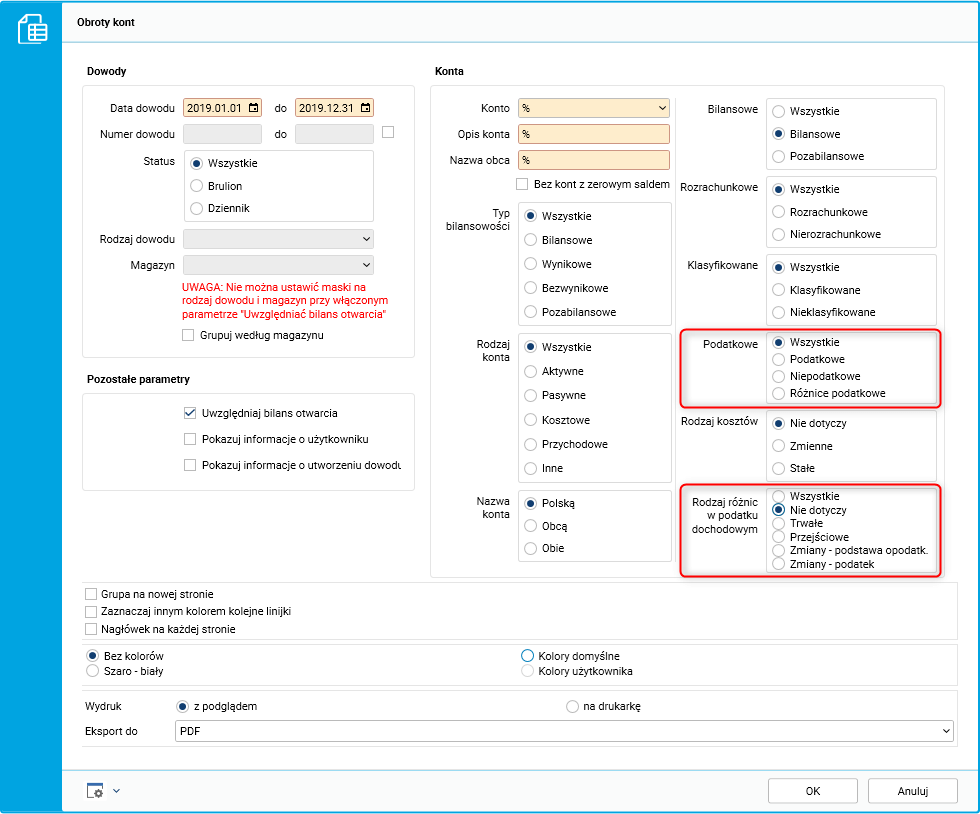The image size is (980, 814).
Task: Check Zaznaczaj innym kolorem kolejne linijki
Action: [x=91, y=611]
